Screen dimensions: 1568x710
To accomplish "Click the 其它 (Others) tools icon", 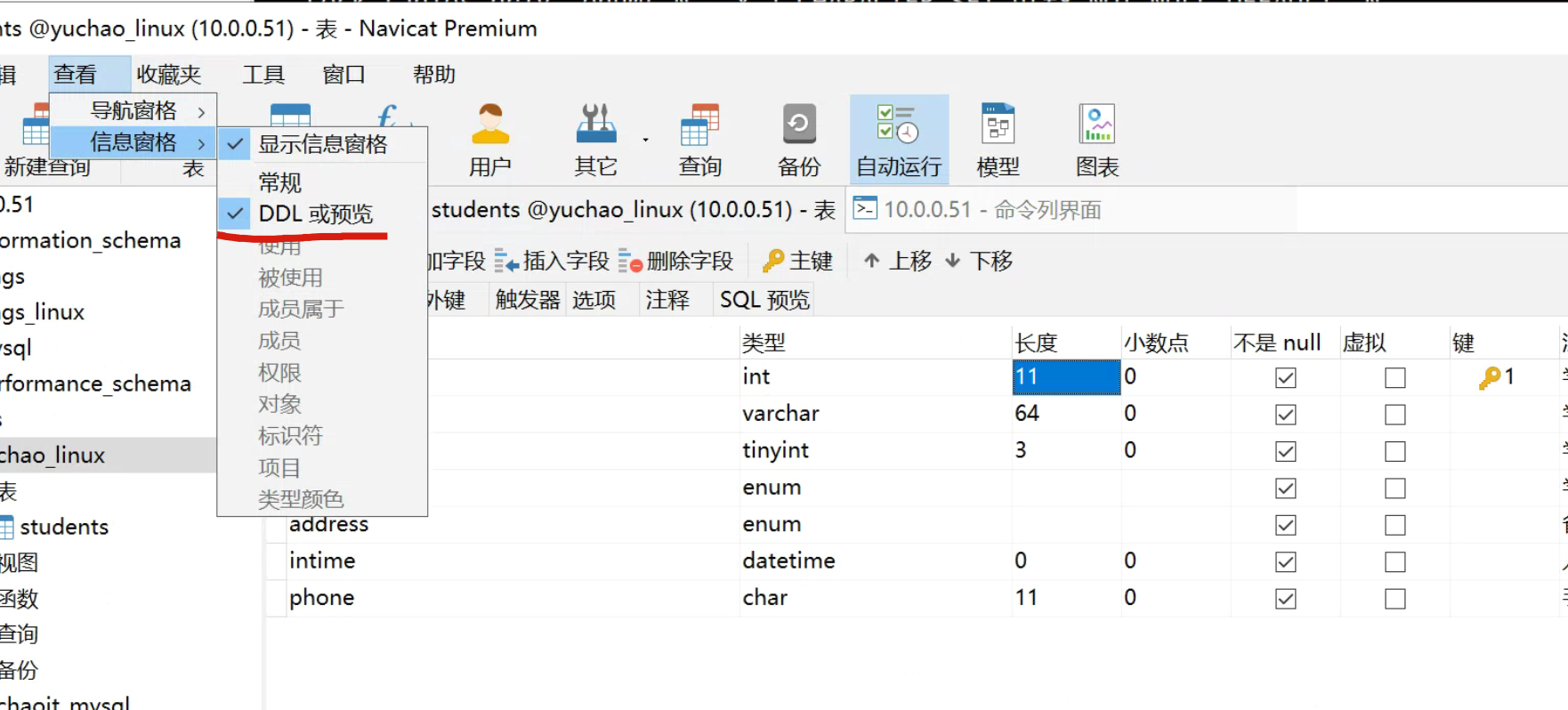I will 595,140.
